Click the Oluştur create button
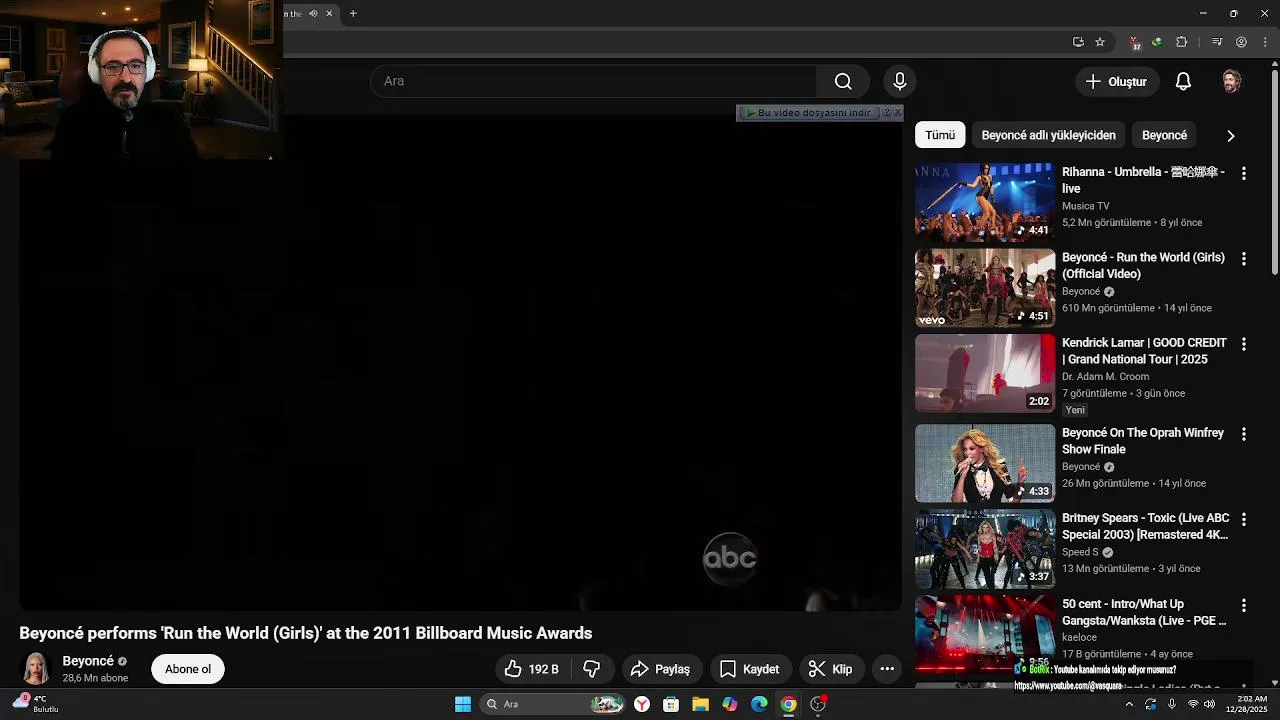 pyautogui.click(x=1117, y=82)
